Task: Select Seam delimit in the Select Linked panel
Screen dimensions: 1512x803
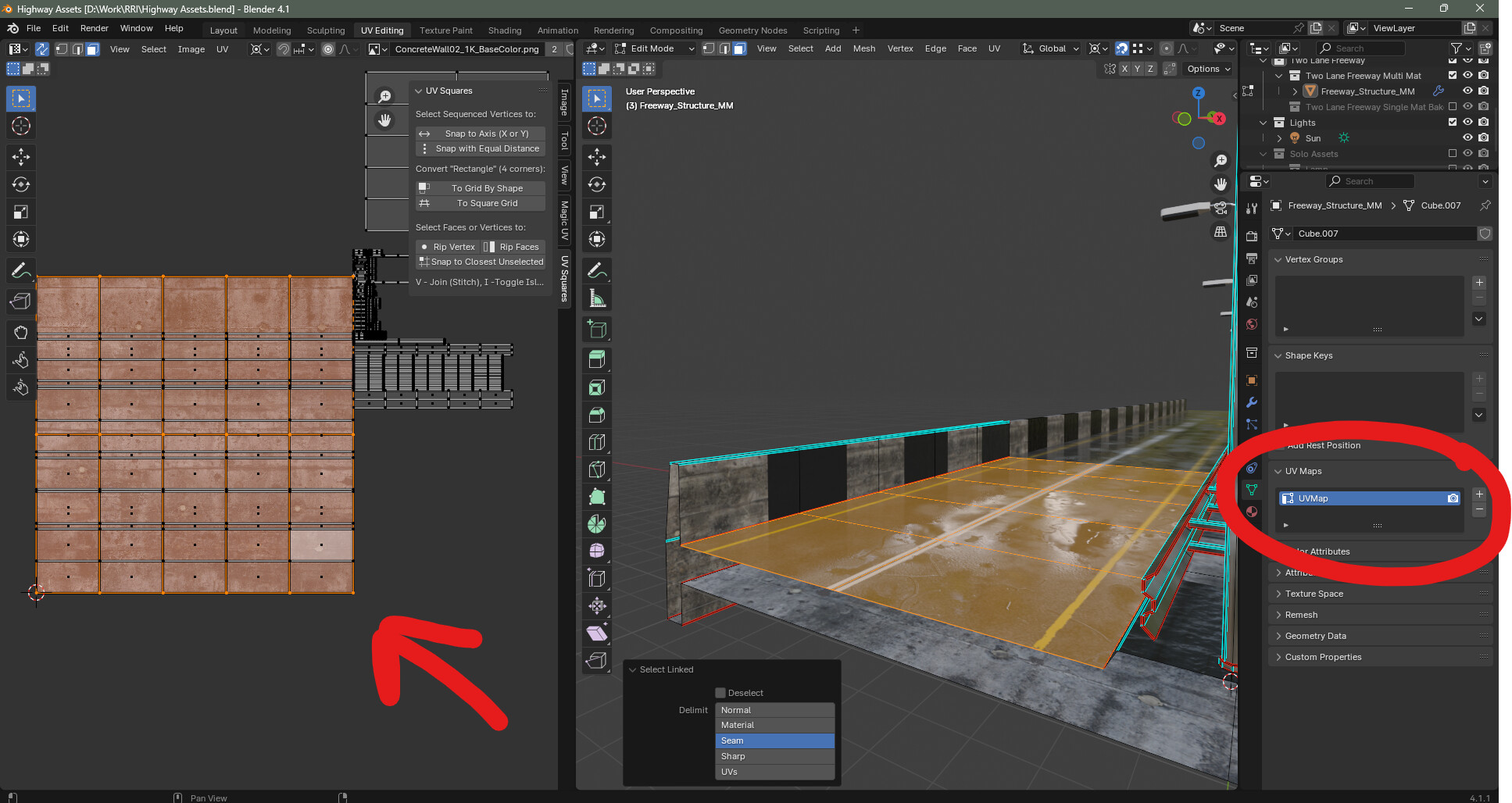Action: point(774,740)
